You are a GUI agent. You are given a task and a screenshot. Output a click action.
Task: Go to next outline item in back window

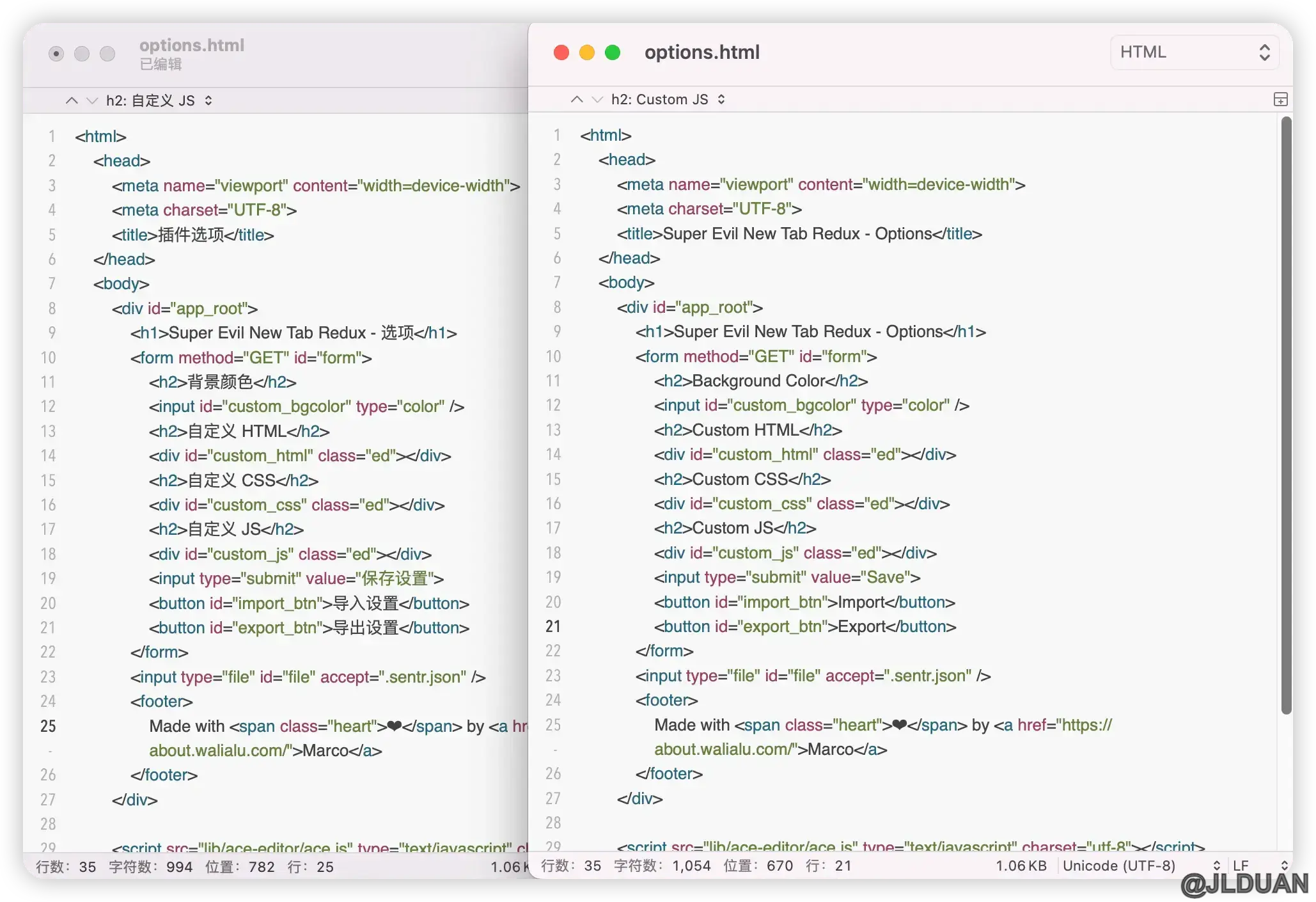(92, 100)
